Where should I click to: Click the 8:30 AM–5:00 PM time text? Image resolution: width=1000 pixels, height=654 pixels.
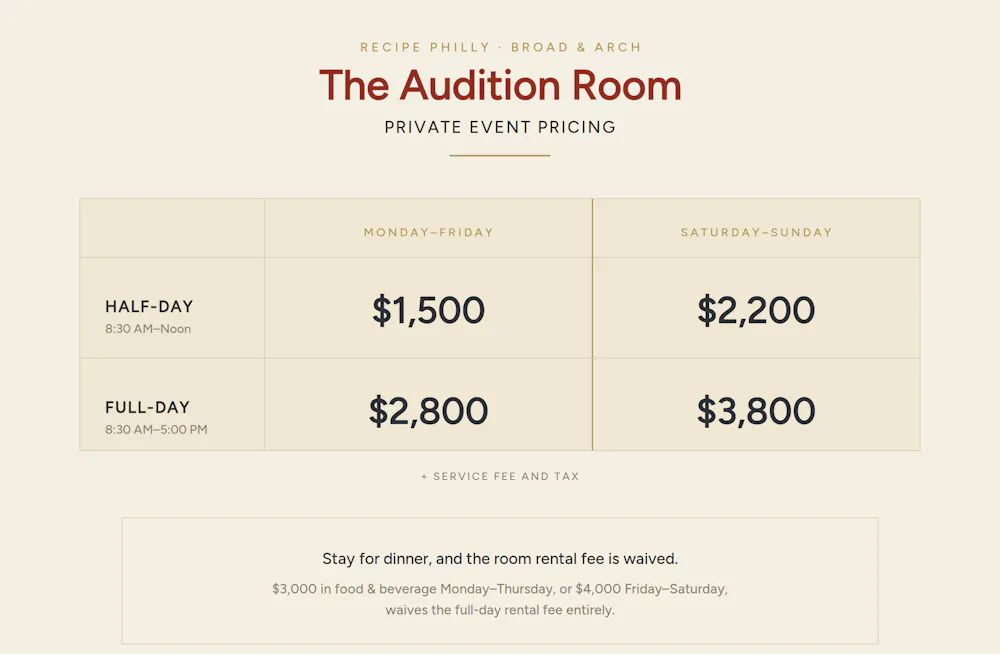(x=156, y=429)
